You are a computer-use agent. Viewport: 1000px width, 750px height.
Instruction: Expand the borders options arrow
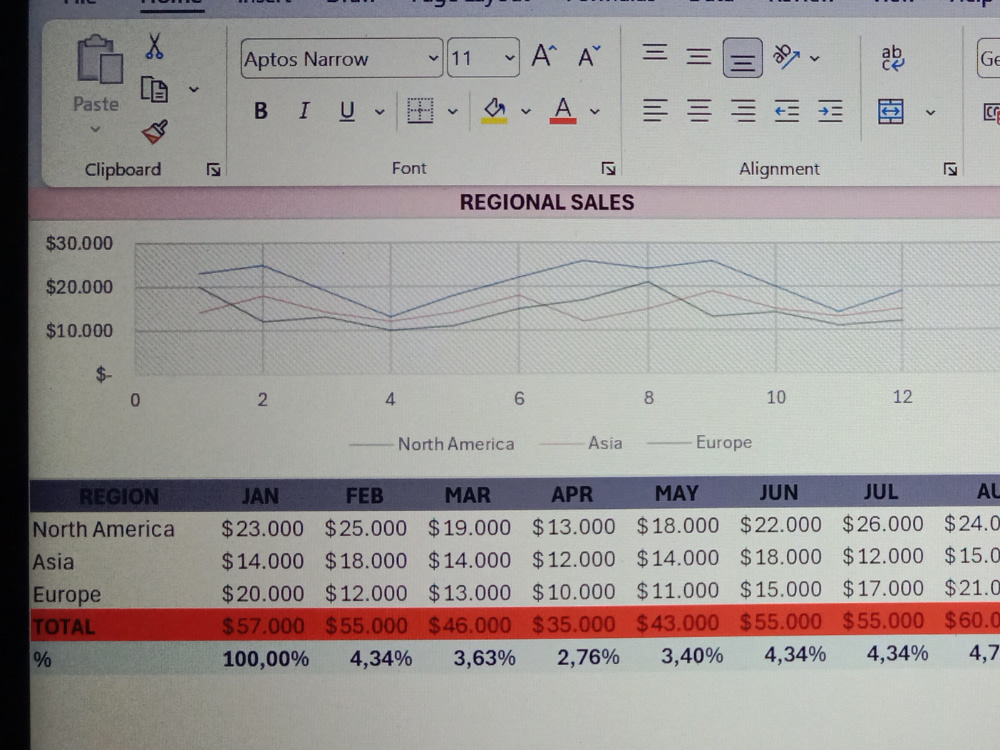[x=453, y=112]
